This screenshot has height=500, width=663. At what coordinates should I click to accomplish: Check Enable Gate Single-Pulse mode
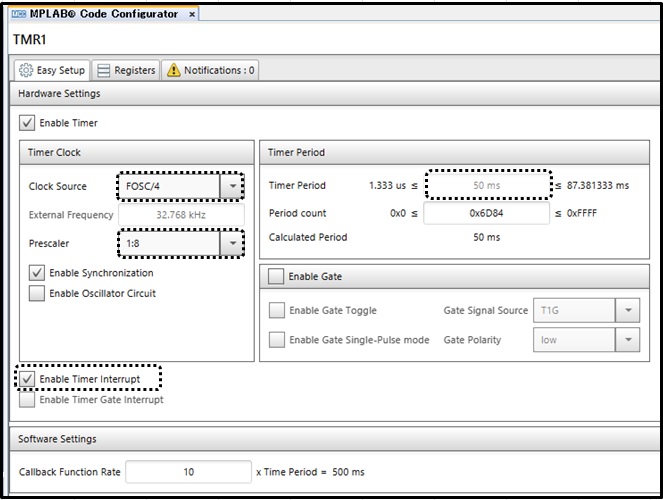(277, 340)
